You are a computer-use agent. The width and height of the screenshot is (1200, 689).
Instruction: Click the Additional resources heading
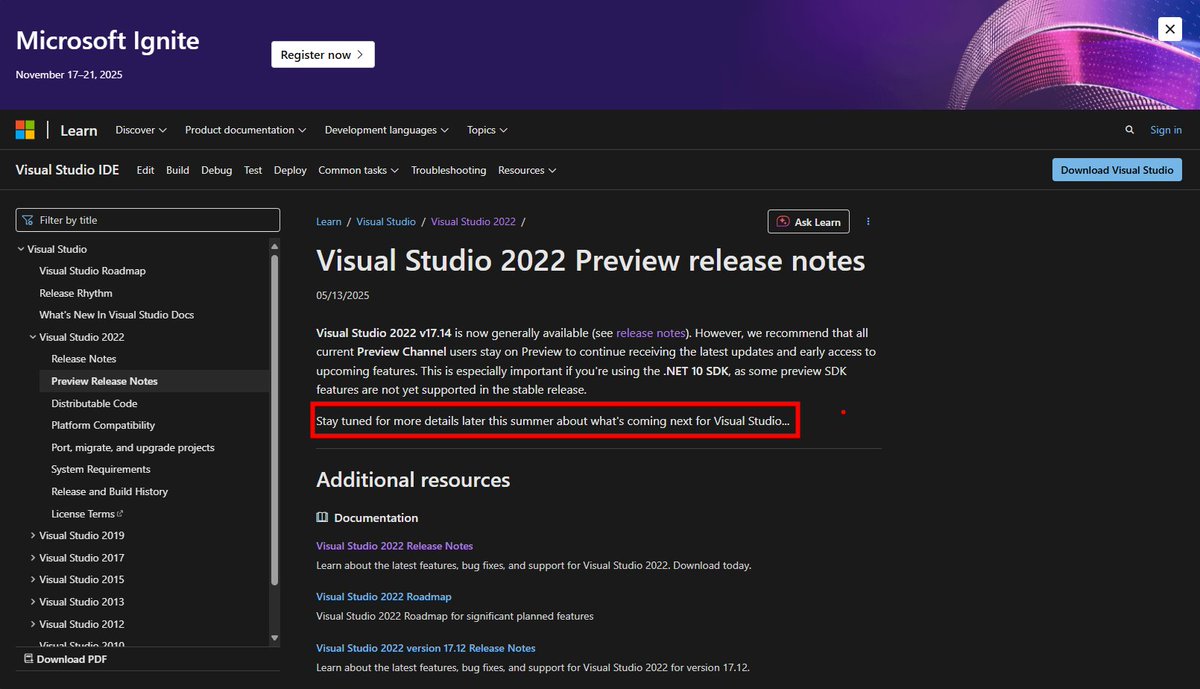413,480
